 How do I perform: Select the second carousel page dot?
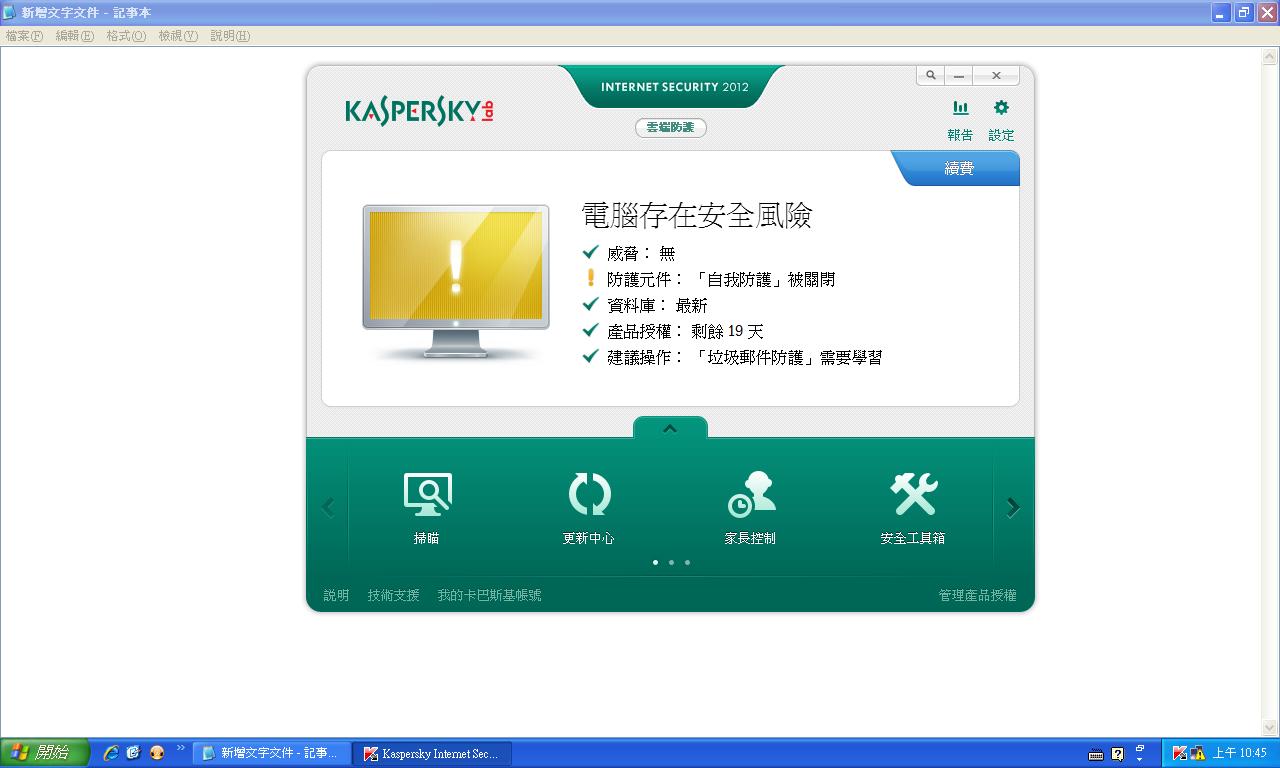click(x=671, y=562)
